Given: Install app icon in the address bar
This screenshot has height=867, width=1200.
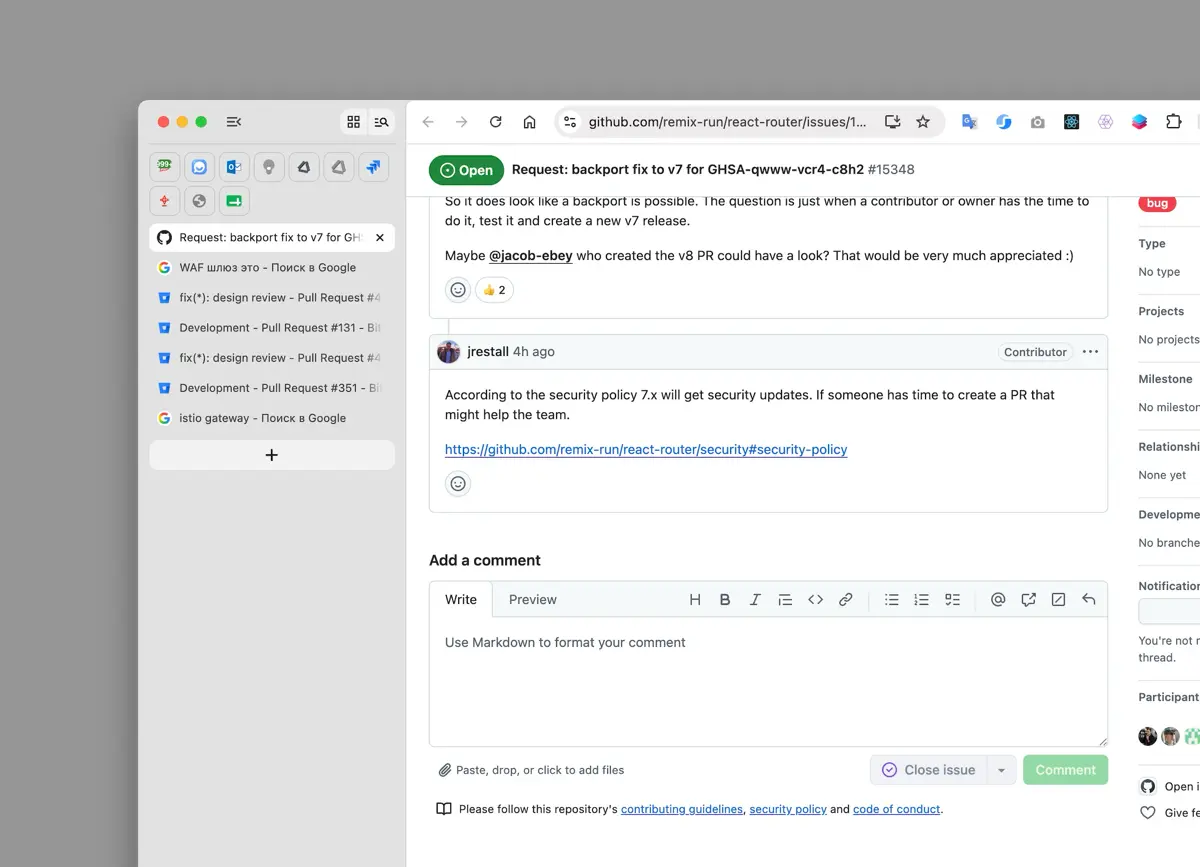Looking at the screenshot, I should pos(892,122).
